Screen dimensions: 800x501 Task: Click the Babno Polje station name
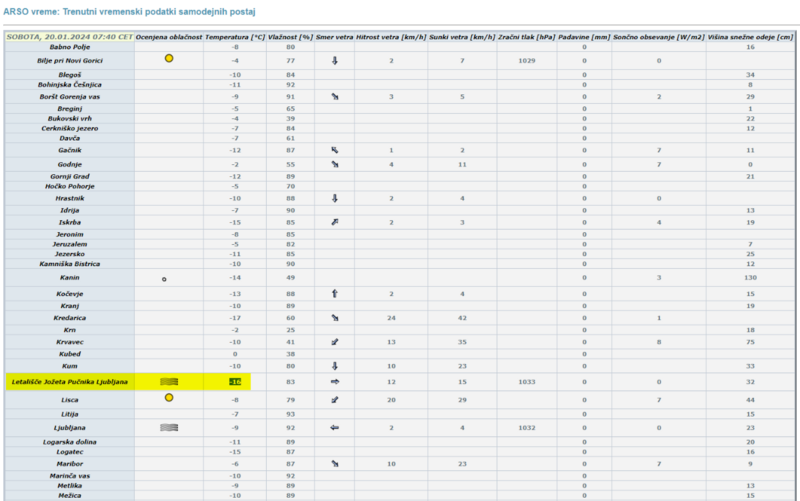[70, 47]
